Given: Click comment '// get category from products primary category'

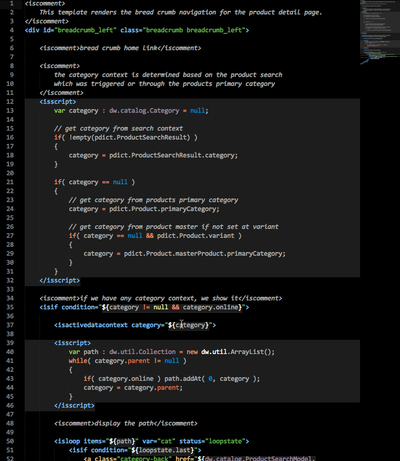Looking at the screenshot, I should (x=153, y=200).
